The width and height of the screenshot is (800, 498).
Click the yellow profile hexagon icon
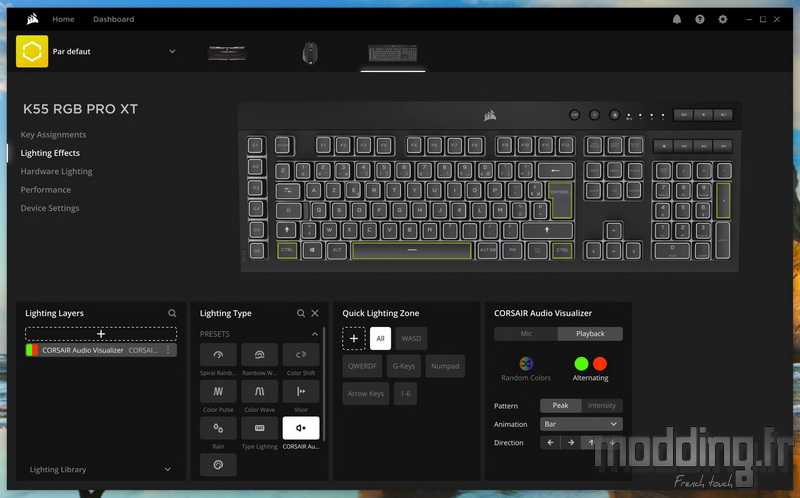click(32, 51)
